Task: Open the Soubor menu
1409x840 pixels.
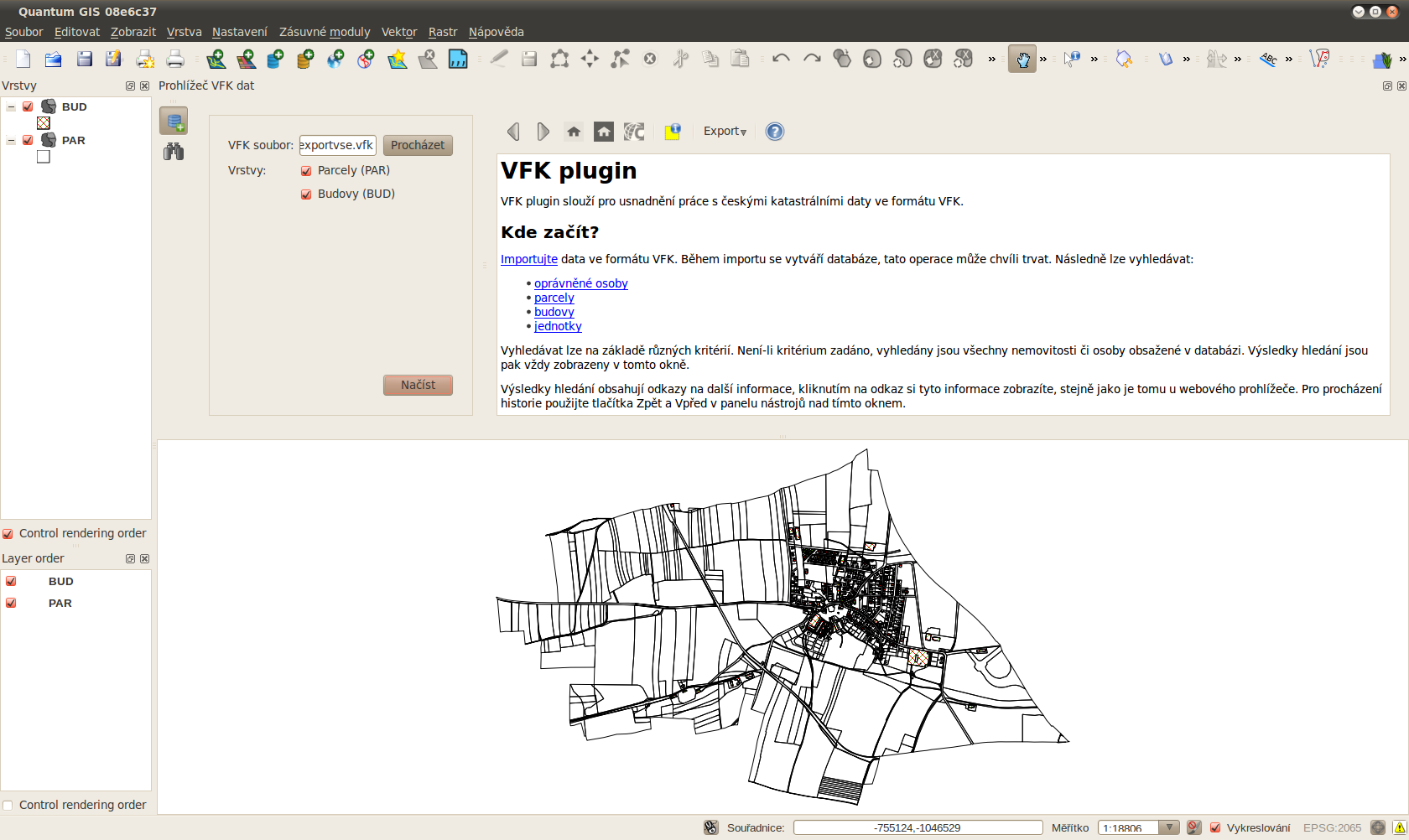Action: click(24, 32)
